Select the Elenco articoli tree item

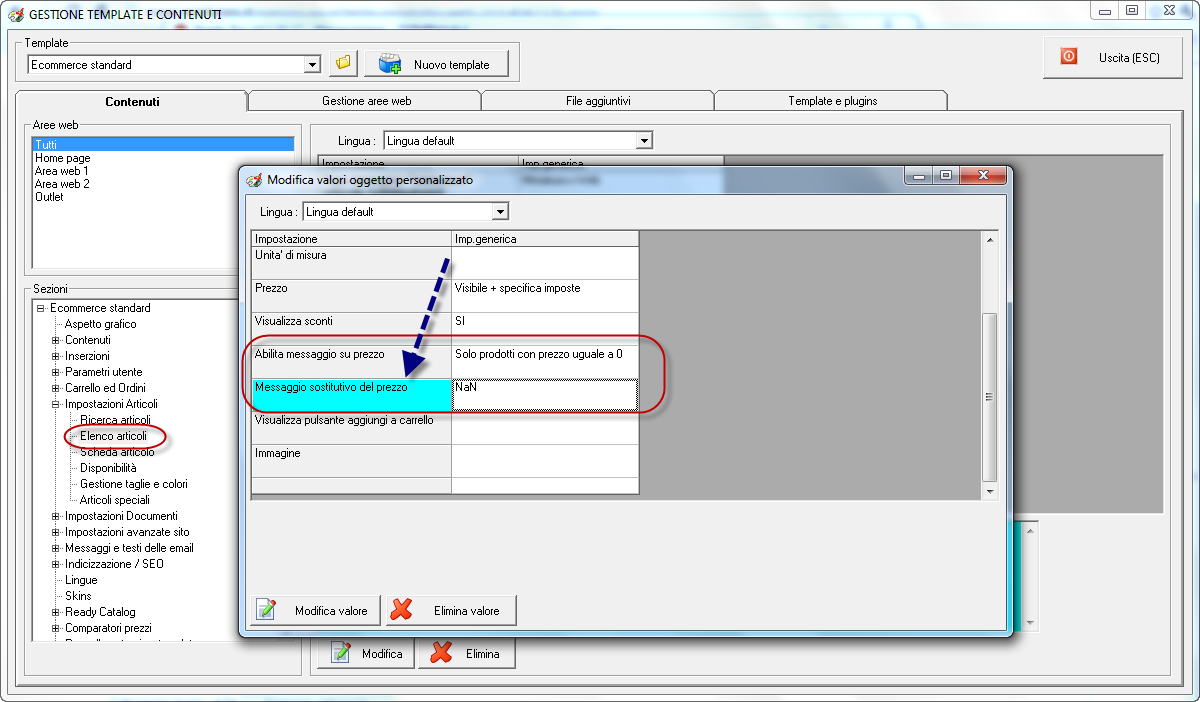pyautogui.click(x=113, y=436)
